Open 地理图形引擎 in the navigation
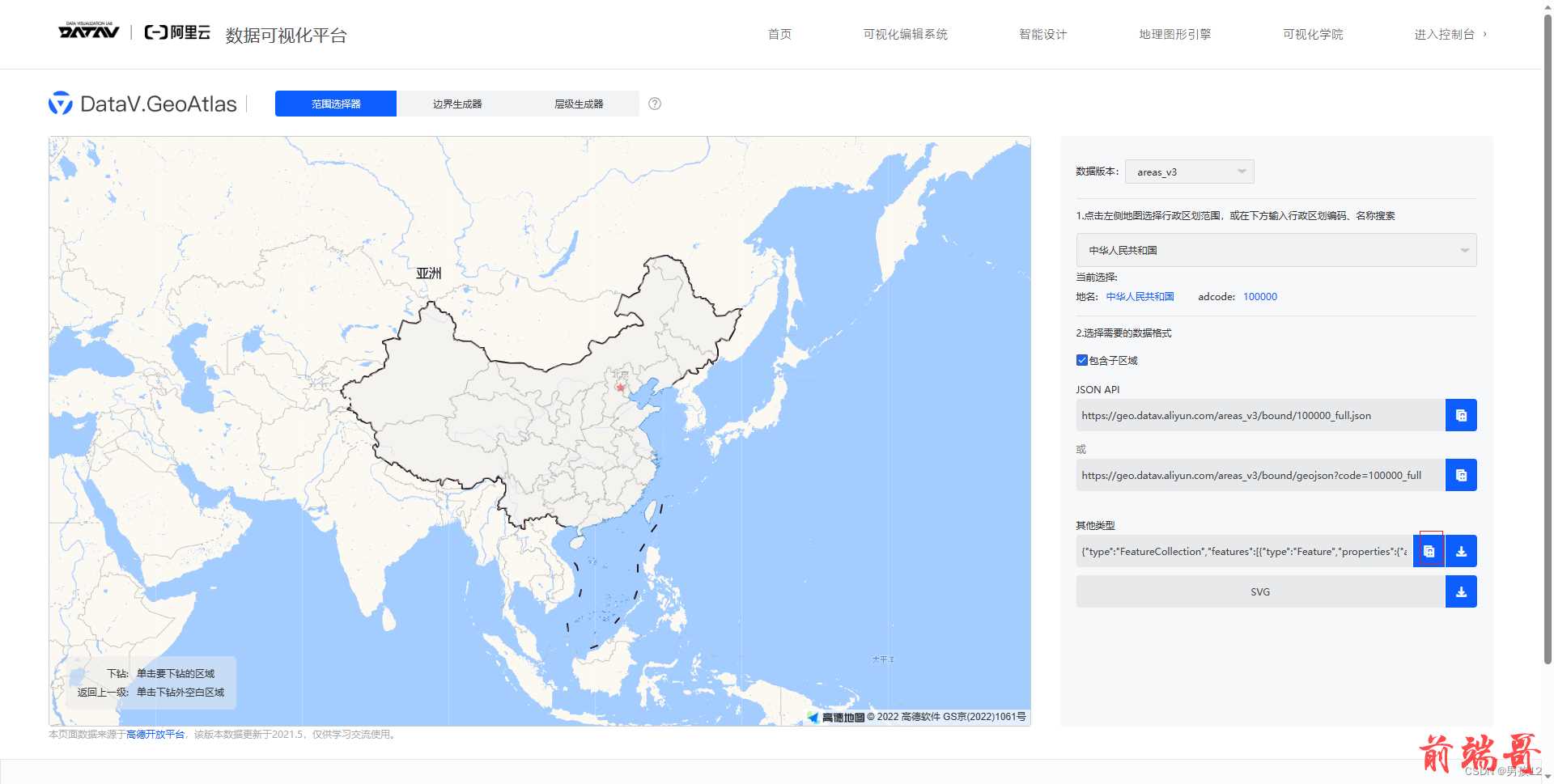Viewport: 1554px width, 784px height. [1174, 34]
